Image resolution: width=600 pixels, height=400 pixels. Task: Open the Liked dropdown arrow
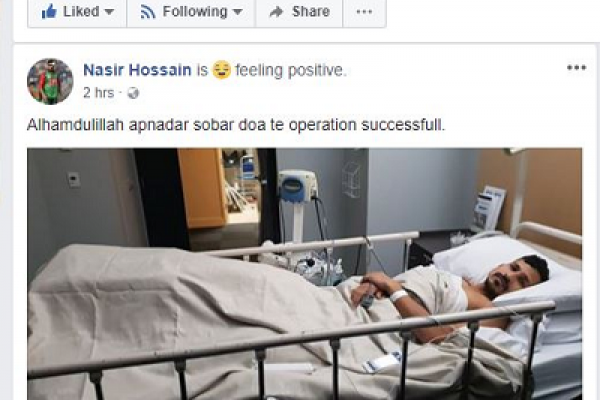pyautogui.click(x=109, y=12)
